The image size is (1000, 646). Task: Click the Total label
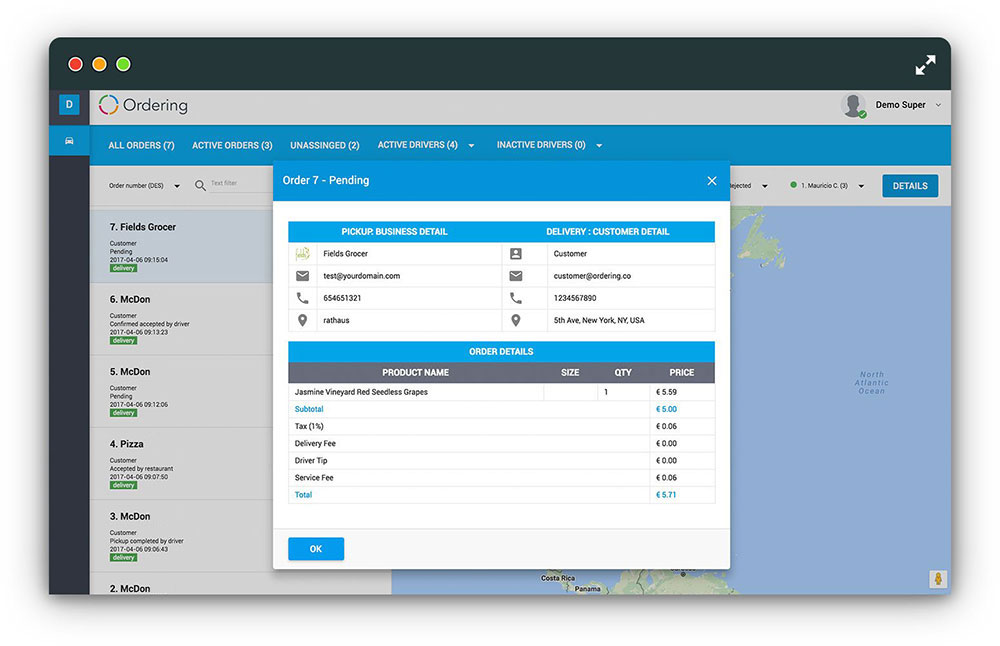(x=303, y=494)
